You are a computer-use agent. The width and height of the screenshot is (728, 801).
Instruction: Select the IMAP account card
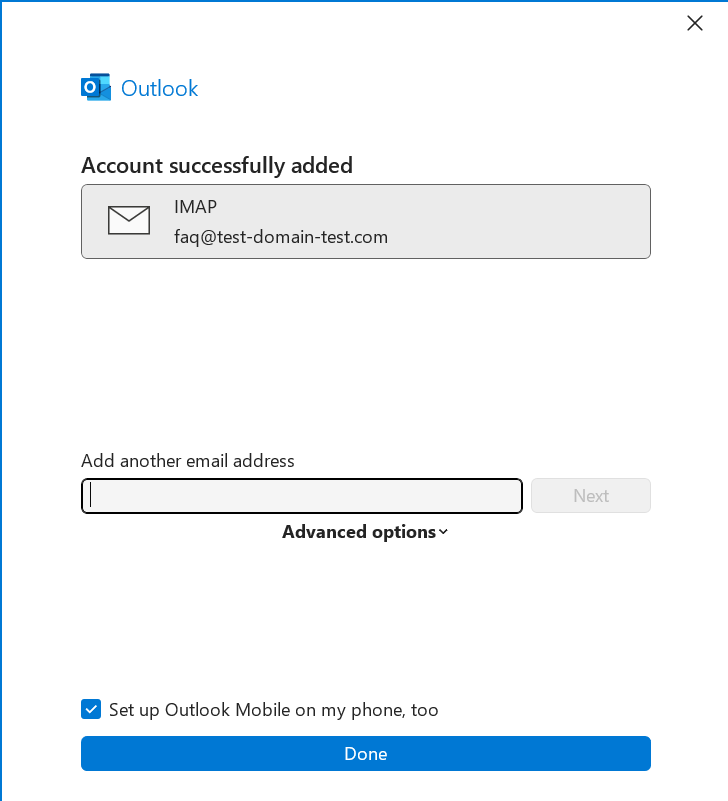(x=365, y=221)
